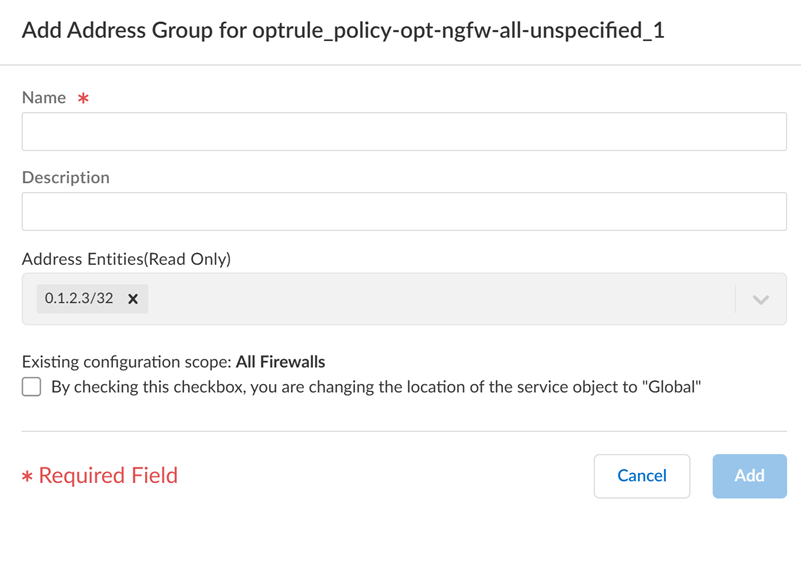This screenshot has height=584, width=801.
Task: Click the optrule_policy-opt-ngfw-all-unspecified_1 rule name in title
Action: coord(458,30)
